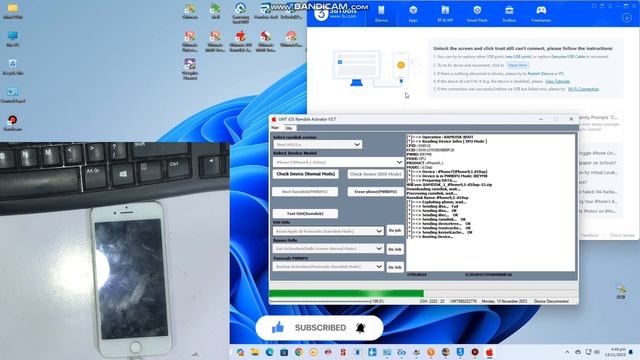Switch to 3uTools blue taskbar icon
Image resolution: width=640 pixels, height=360 pixels.
(x=460, y=352)
